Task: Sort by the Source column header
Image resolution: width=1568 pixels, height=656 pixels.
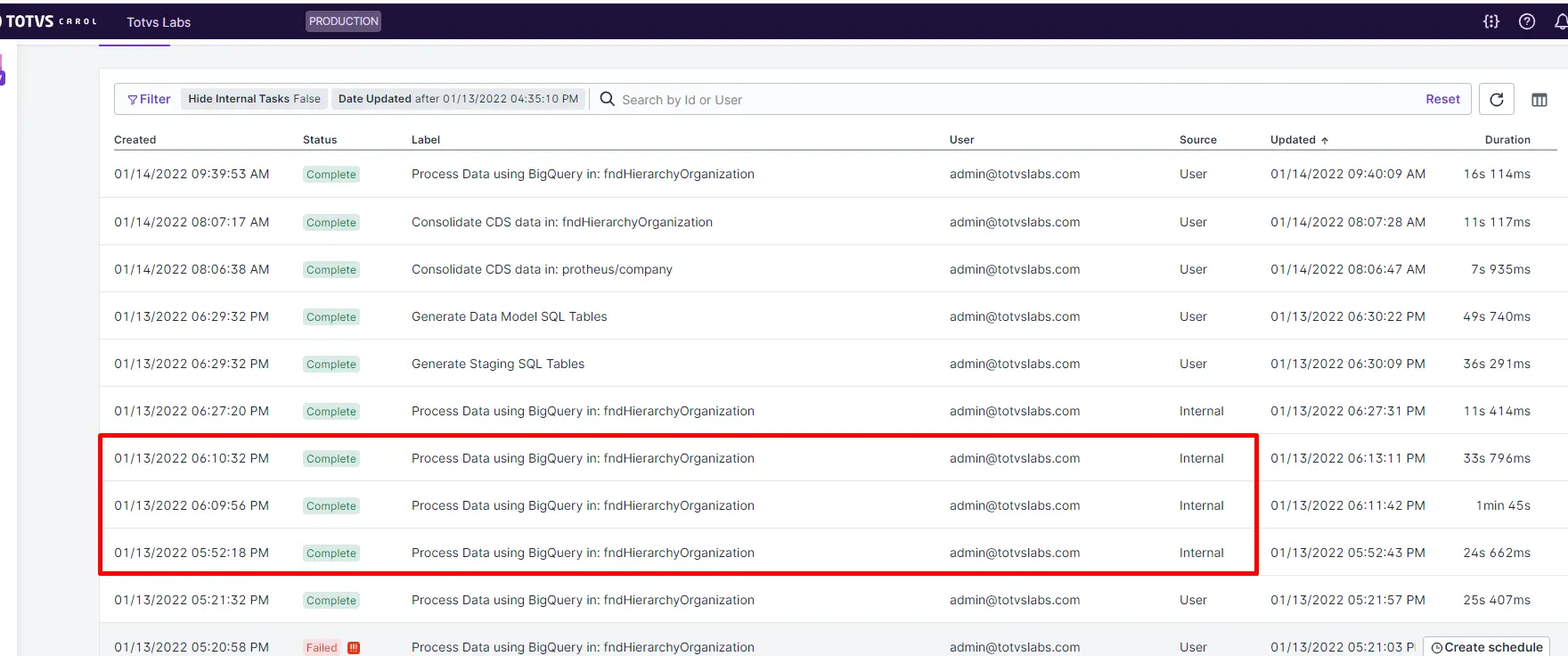Action: 1197,140
